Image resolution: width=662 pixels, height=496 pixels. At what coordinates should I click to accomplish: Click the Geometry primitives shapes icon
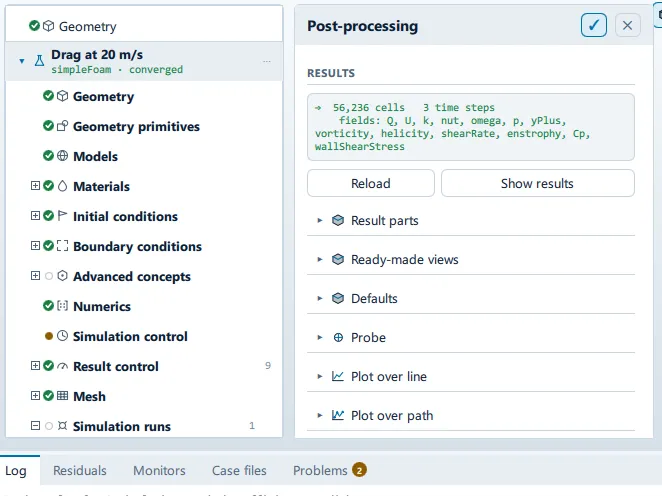click(62, 126)
